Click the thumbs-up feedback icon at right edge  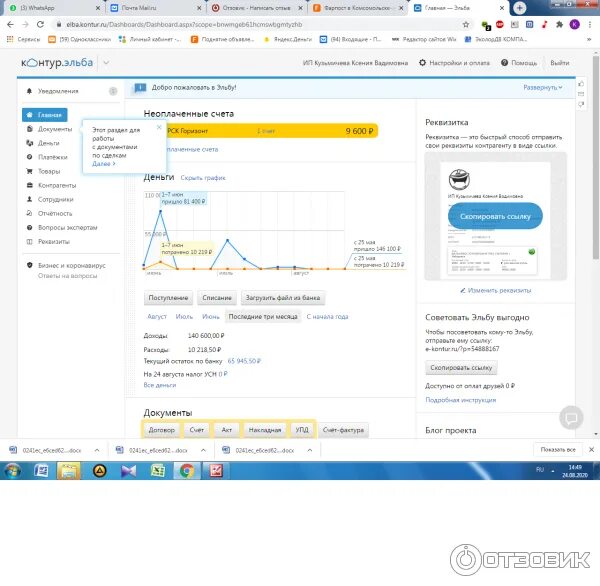tap(581, 84)
